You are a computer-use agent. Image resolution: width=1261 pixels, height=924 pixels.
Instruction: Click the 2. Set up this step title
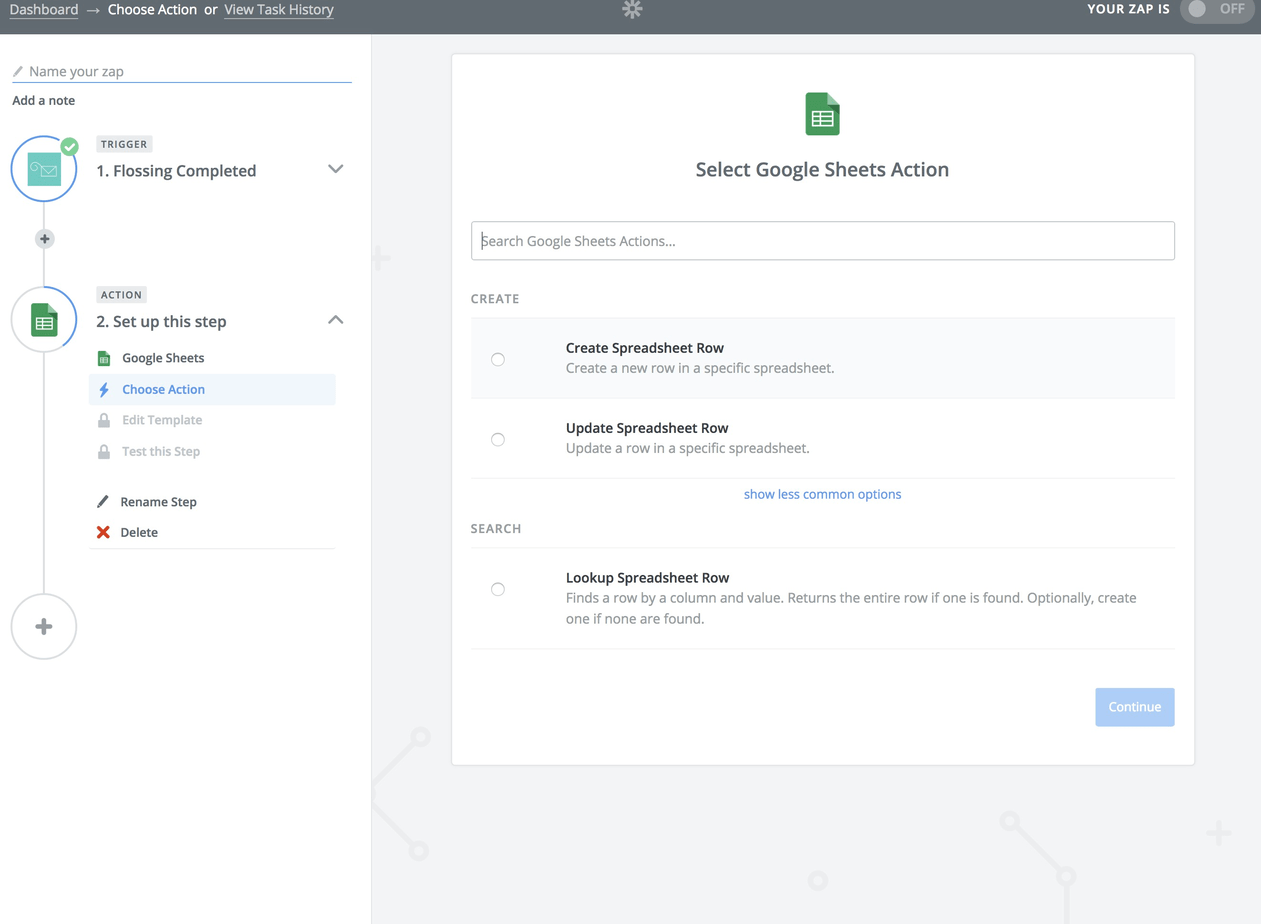(161, 322)
